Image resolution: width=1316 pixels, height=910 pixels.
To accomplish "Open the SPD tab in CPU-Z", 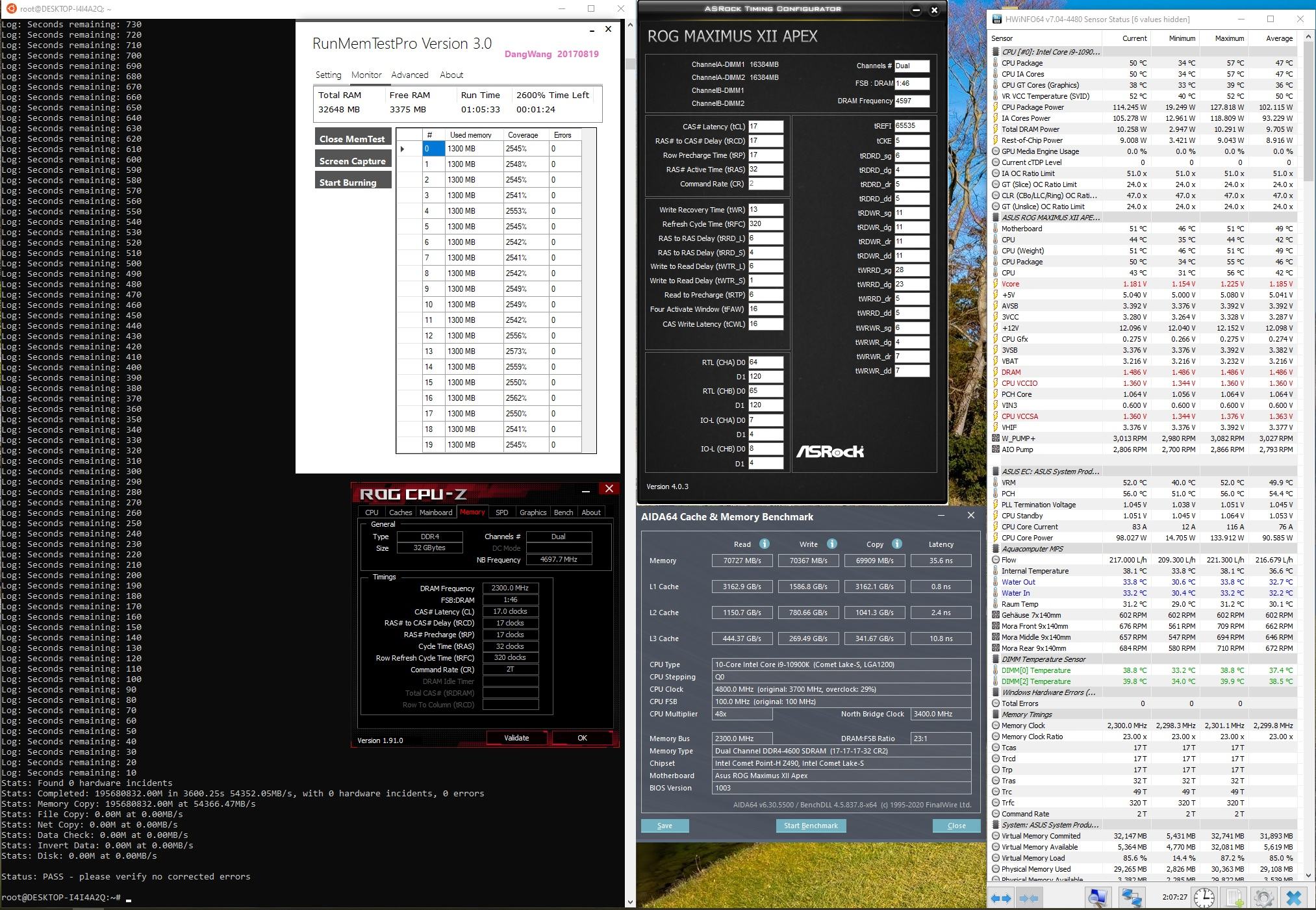I will (501, 512).
